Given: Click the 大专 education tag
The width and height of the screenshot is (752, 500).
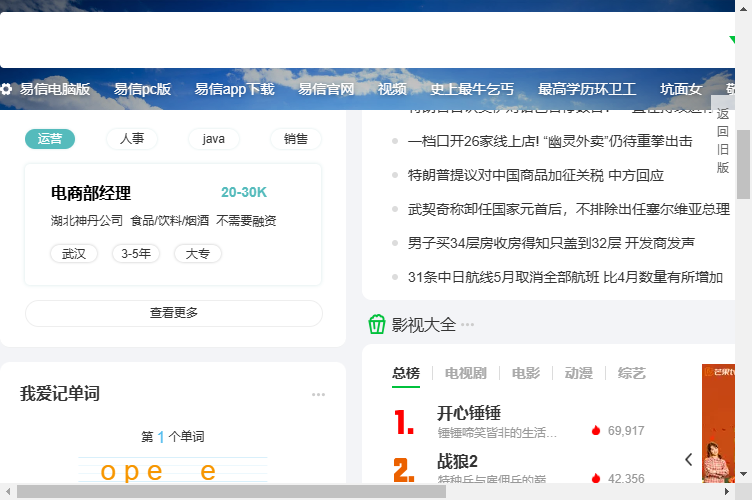Looking at the screenshot, I should (198, 254).
